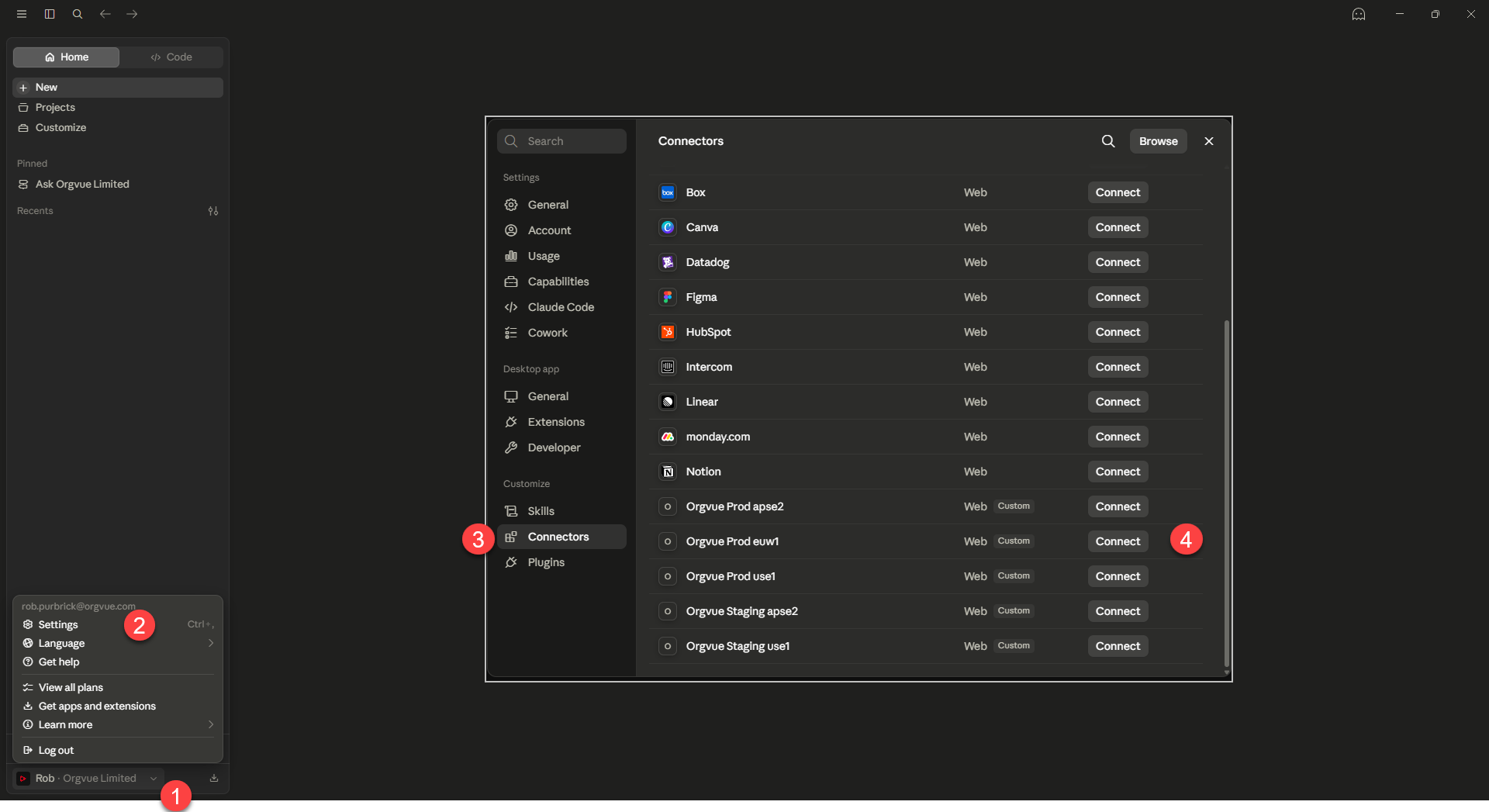Switch to the Code tab
The height and width of the screenshot is (812, 1489).
click(171, 57)
